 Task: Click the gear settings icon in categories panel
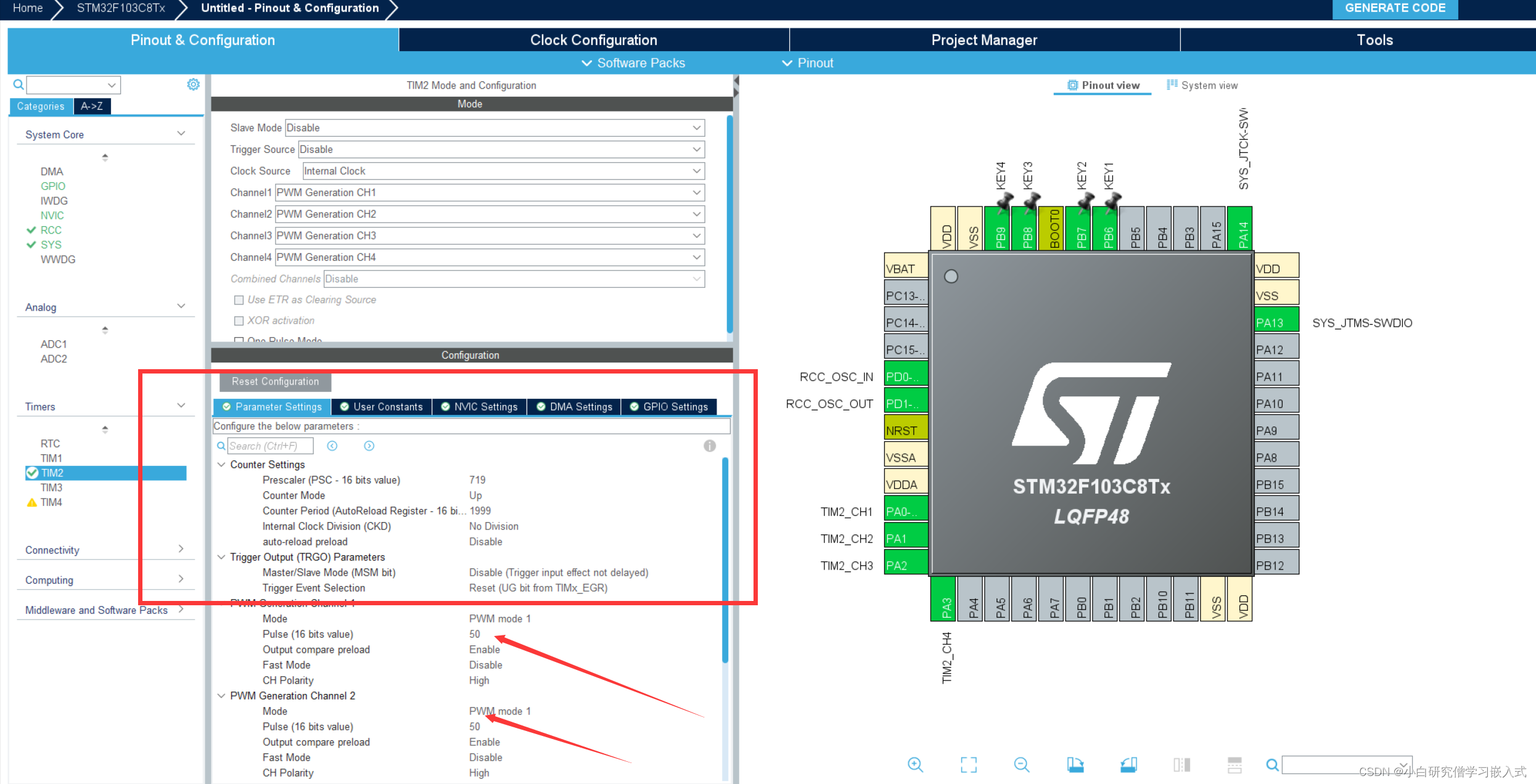pos(193,84)
